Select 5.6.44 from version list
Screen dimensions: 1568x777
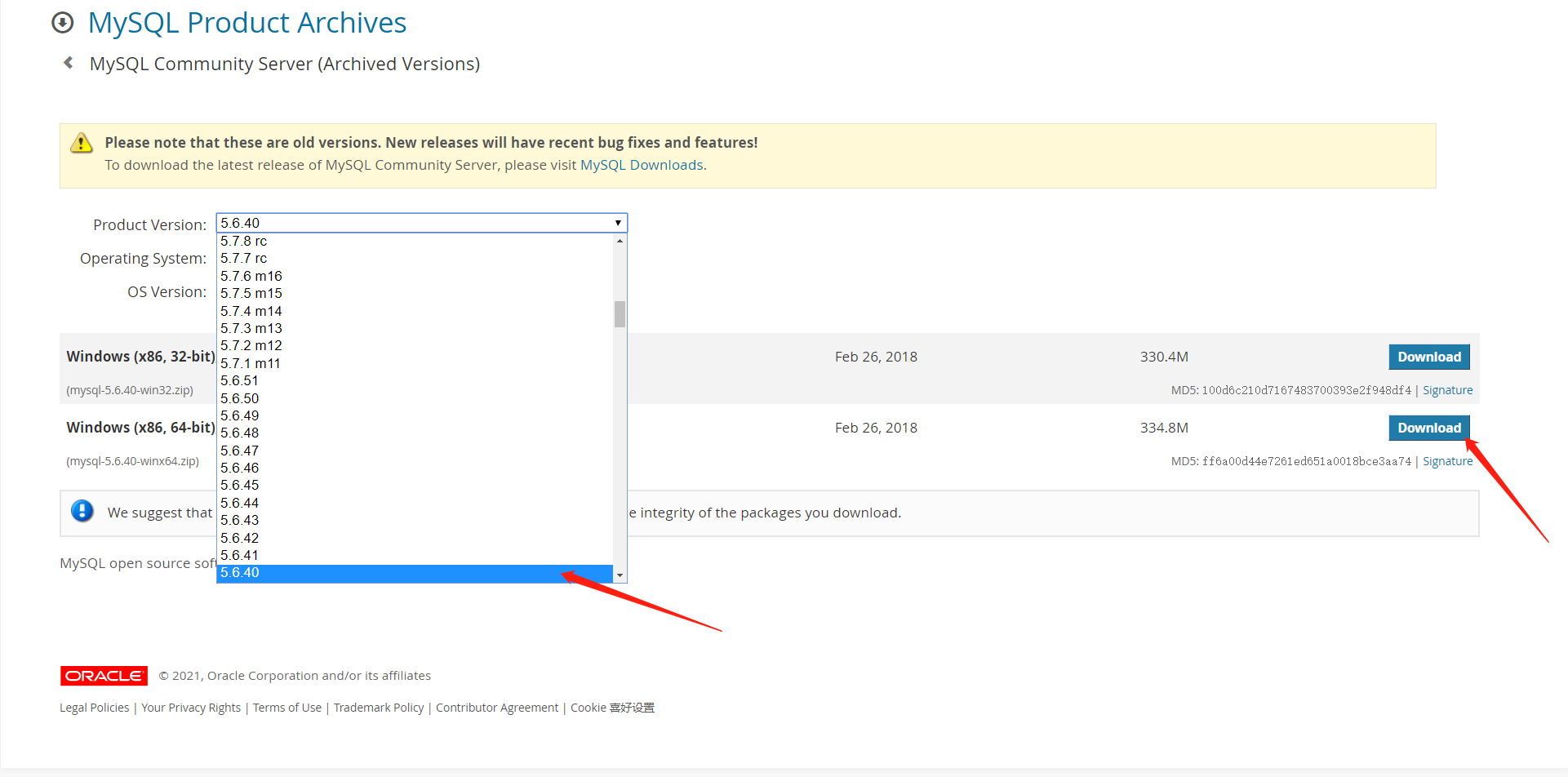[415, 503]
